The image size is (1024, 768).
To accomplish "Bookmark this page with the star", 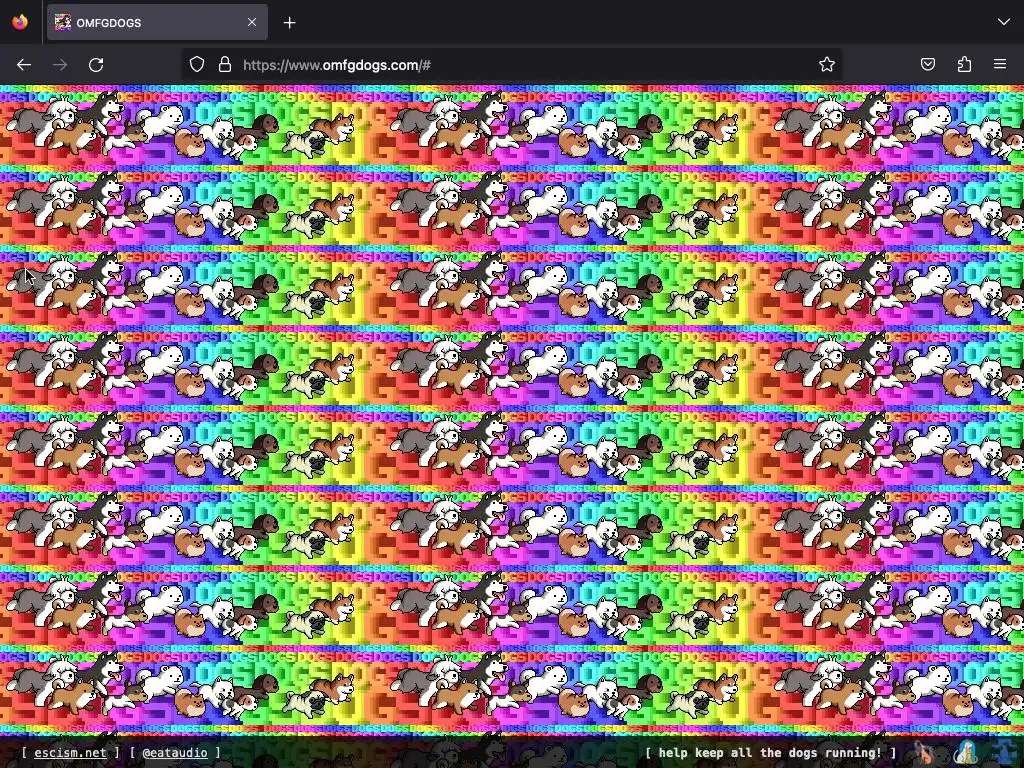I will click(x=827, y=64).
